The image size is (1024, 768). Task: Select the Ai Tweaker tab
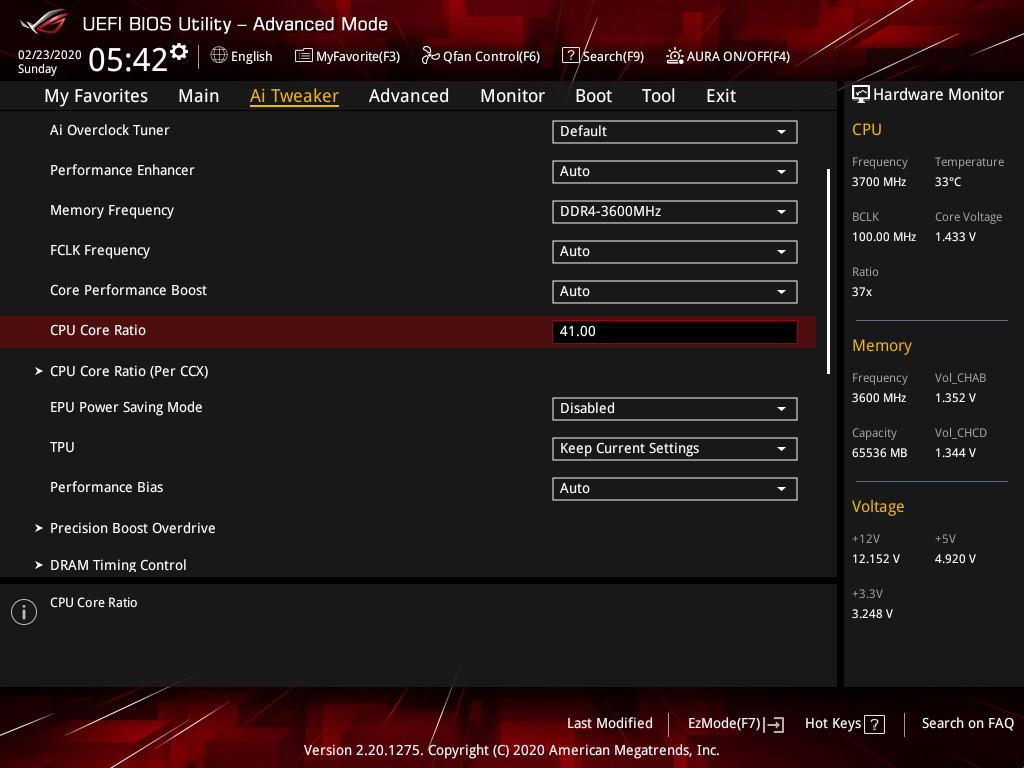point(295,96)
